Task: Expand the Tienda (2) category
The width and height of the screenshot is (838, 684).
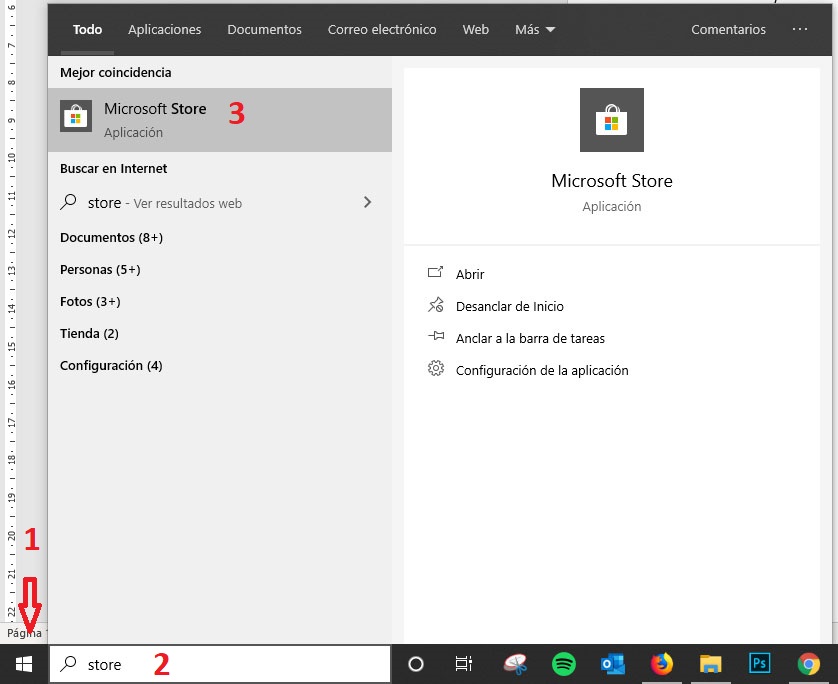Action: (x=89, y=333)
